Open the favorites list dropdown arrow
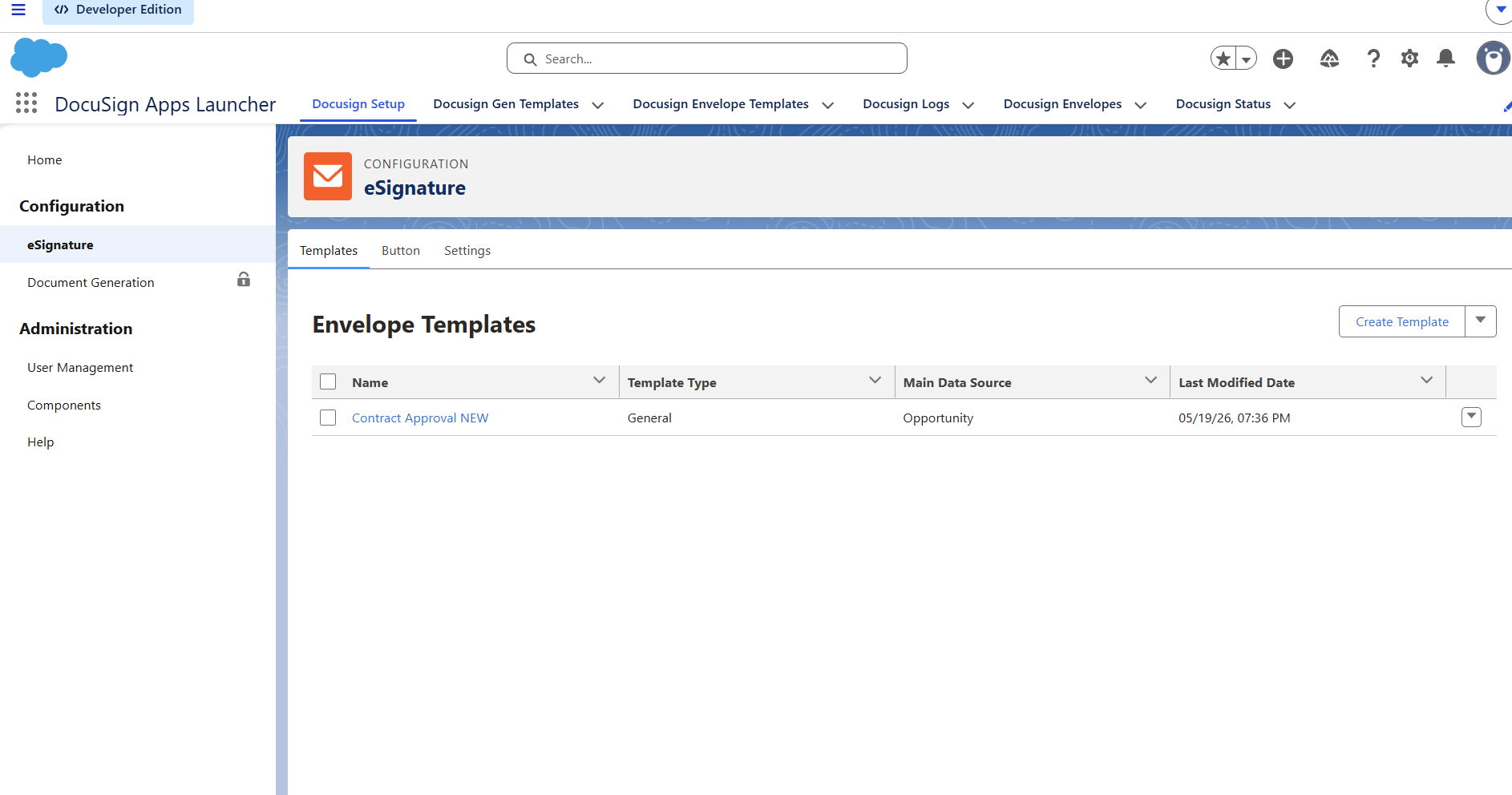Screen dimensions: 1512x795 [1247, 59]
